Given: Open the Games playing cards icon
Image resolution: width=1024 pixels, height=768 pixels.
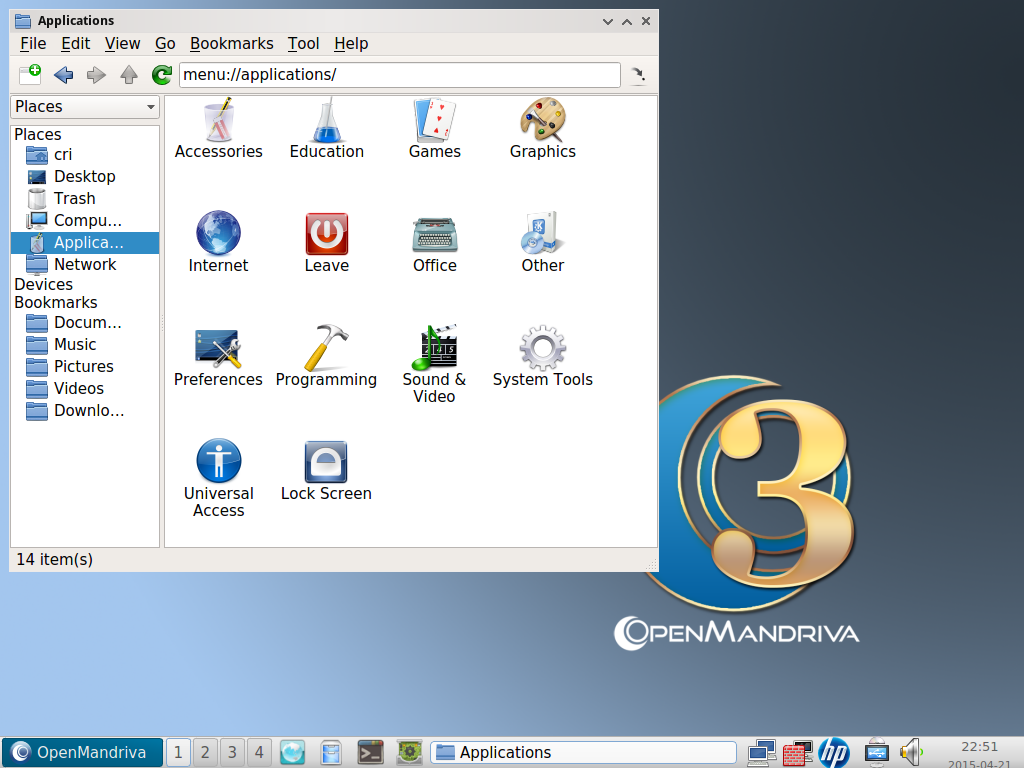Looking at the screenshot, I should coord(434,121).
